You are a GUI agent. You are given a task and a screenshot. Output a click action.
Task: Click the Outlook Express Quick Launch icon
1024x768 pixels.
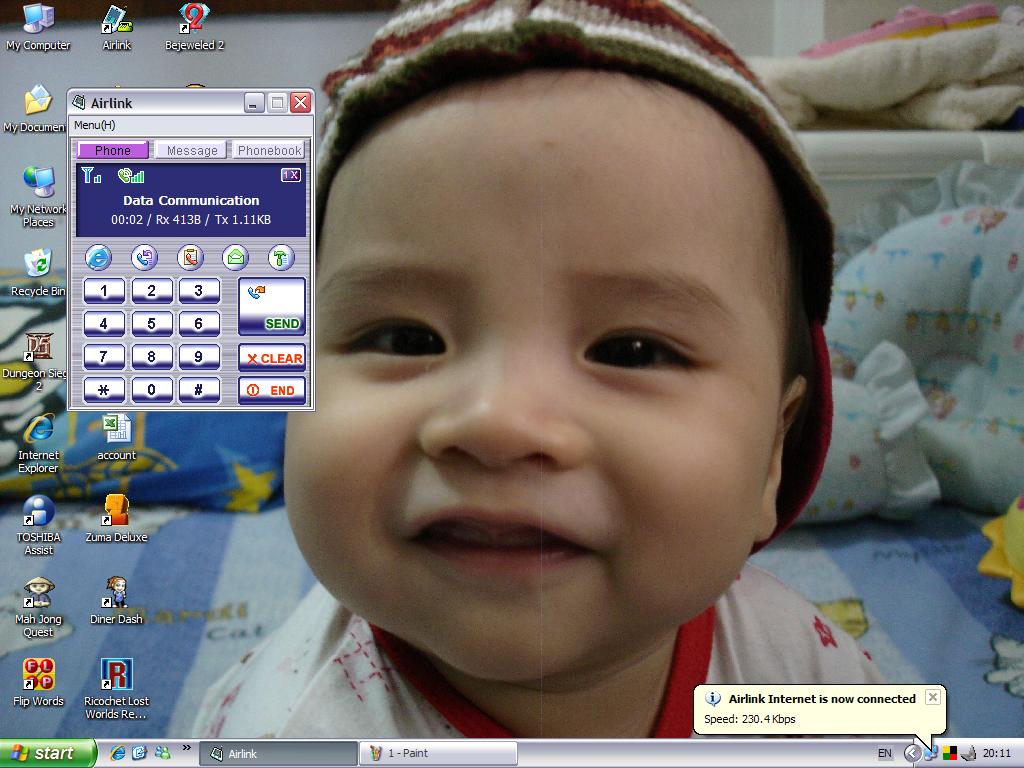click(x=140, y=753)
